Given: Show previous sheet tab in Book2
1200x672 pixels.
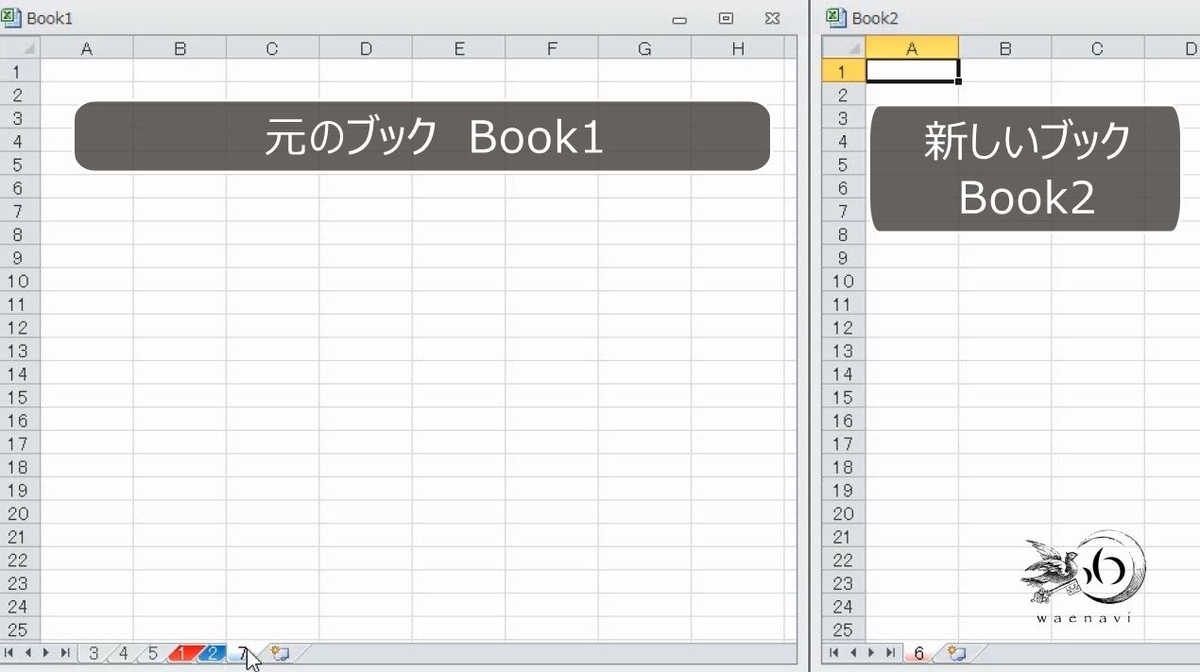Looking at the screenshot, I should point(852,653).
